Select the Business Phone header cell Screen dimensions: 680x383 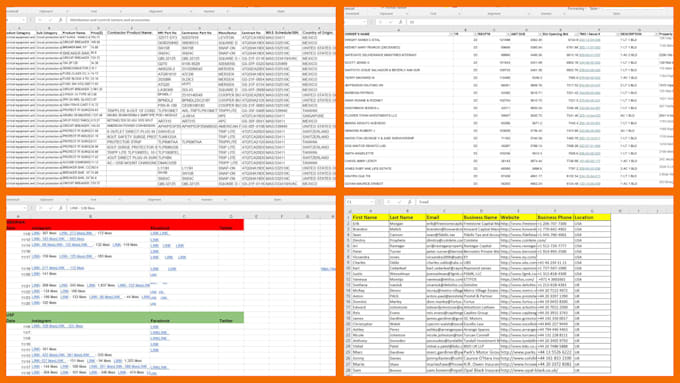[x=555, y=217]
